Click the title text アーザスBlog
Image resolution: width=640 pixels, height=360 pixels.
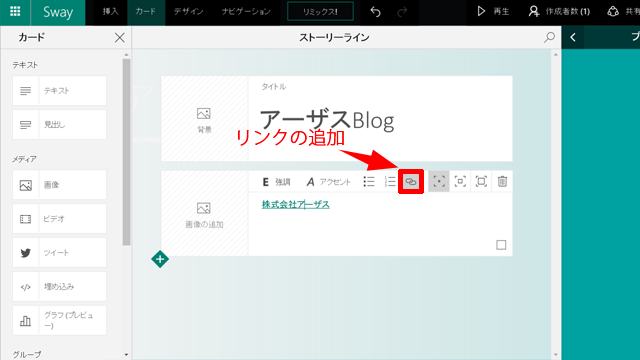327,120
